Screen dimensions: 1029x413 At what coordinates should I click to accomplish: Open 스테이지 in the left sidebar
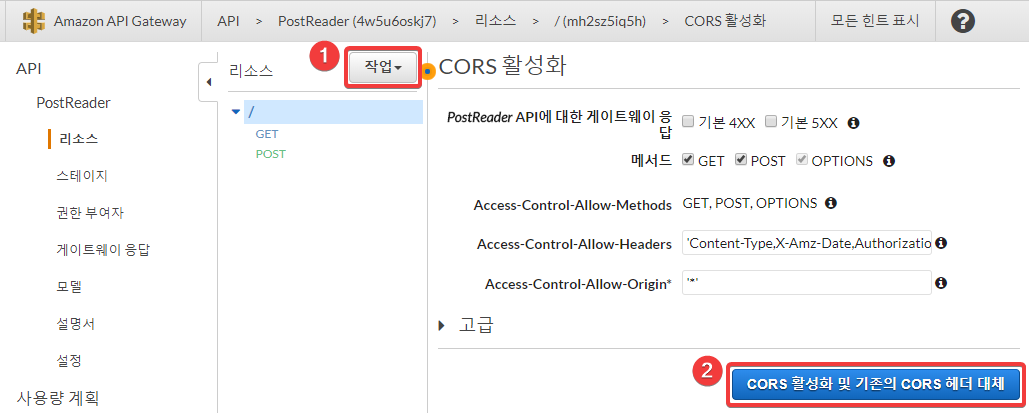pyautogui.click(x=83, y=176)
